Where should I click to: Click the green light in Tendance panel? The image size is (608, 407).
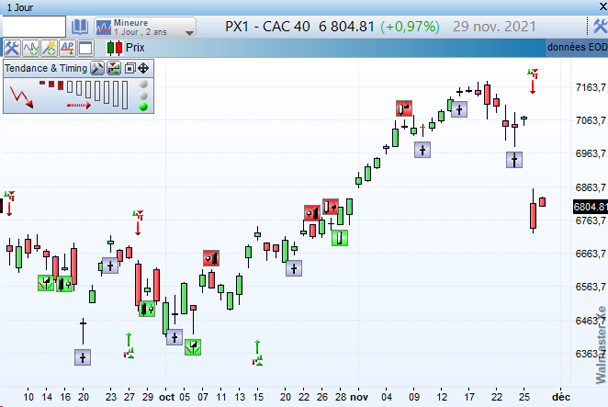click(x=143, y=106)
